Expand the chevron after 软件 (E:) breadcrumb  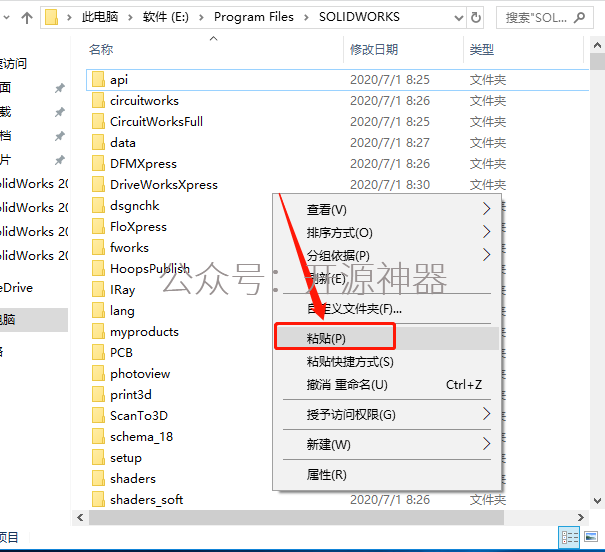point(201,17)
